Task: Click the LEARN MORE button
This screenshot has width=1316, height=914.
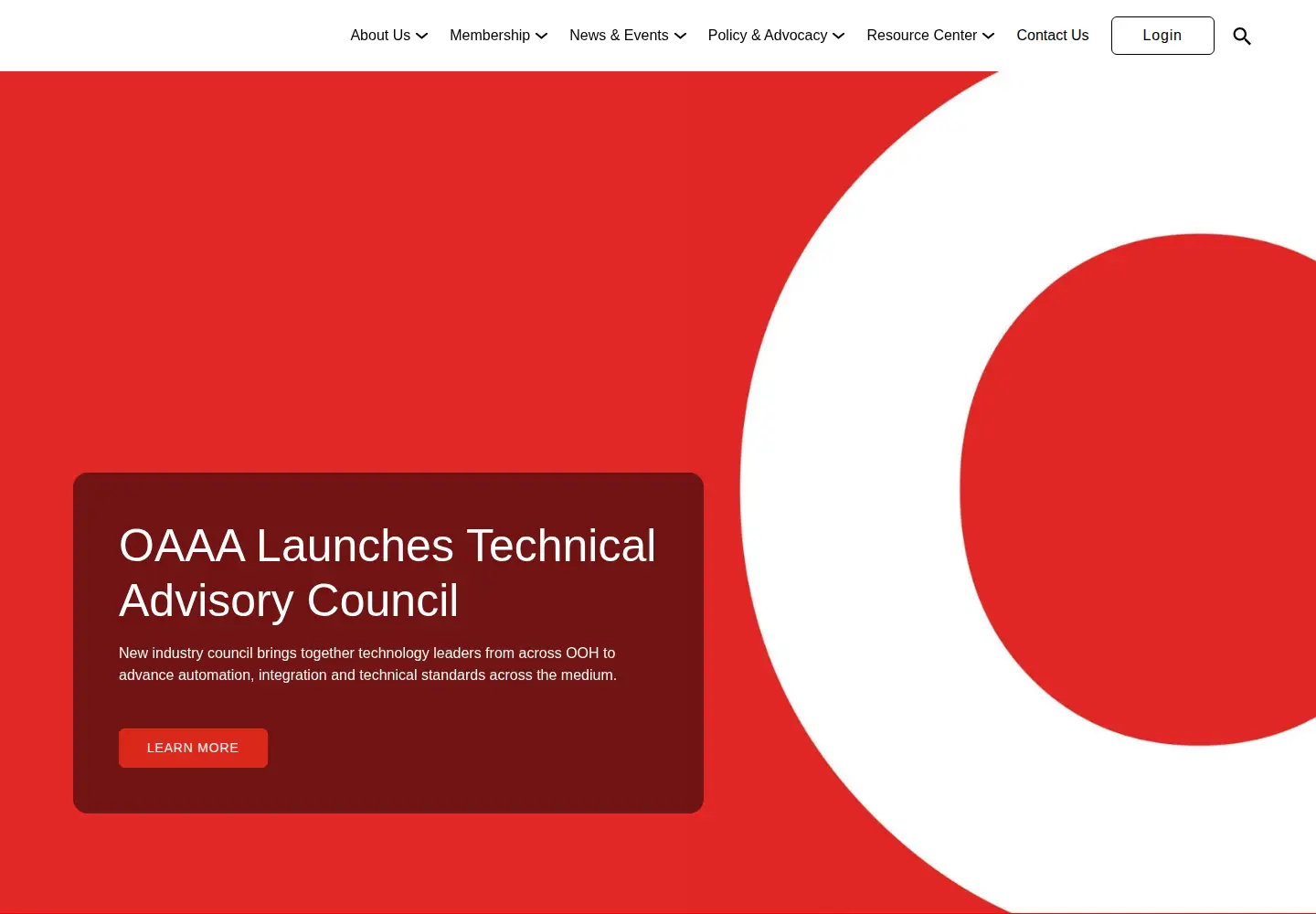Action: pyautogui.click(x=193, y=748)
